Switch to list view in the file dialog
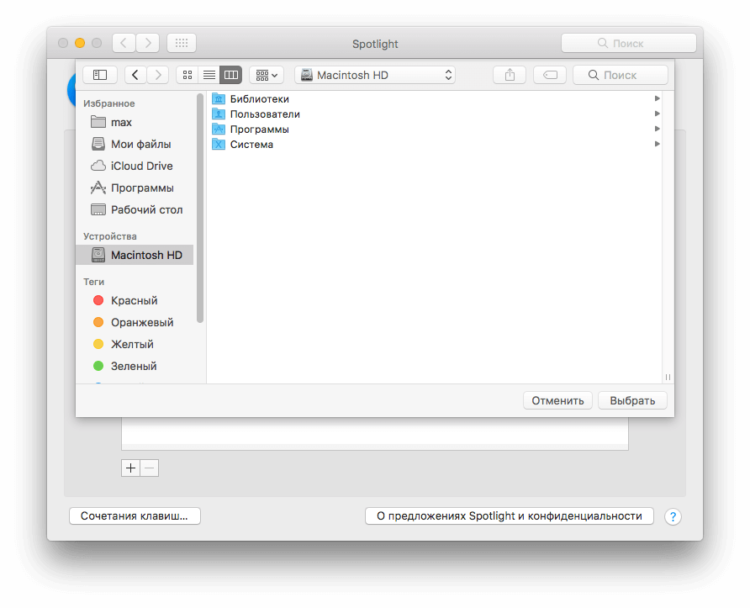This screenshot has width=750, height=608. pyautogui.click(x=209, y=75)
